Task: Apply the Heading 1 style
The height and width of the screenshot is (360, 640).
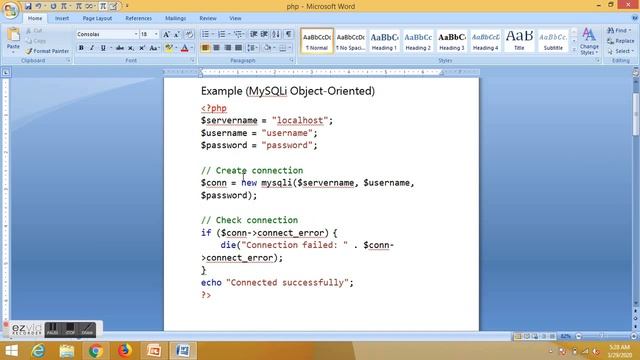Action: coord(384,41)
